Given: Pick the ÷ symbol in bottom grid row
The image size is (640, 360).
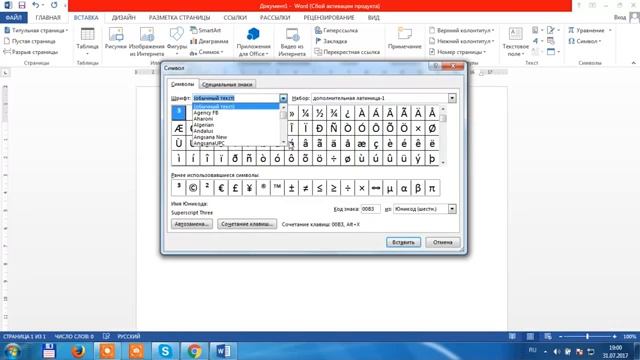Looking at the screenshot, I should click(x=334, y=158).
